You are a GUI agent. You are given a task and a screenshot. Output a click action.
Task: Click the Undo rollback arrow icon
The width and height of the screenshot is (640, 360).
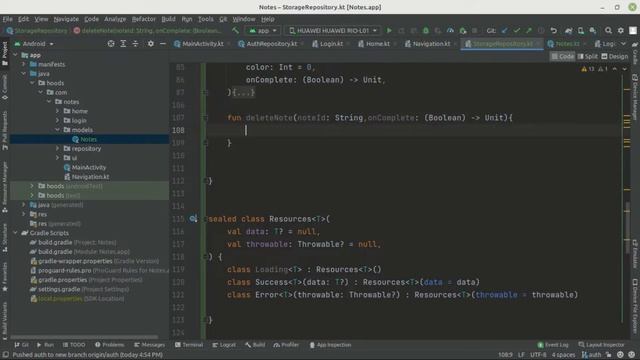click(x=553, y=31)
